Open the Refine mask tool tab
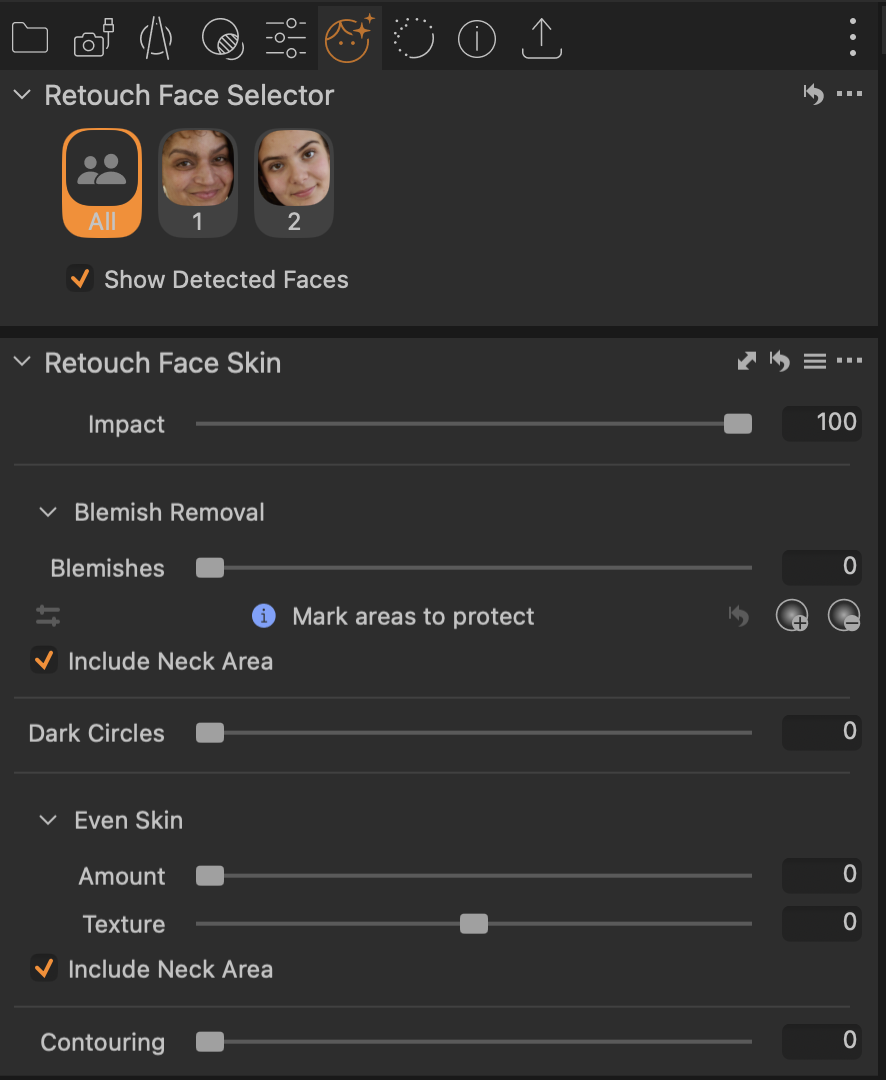 413,37
